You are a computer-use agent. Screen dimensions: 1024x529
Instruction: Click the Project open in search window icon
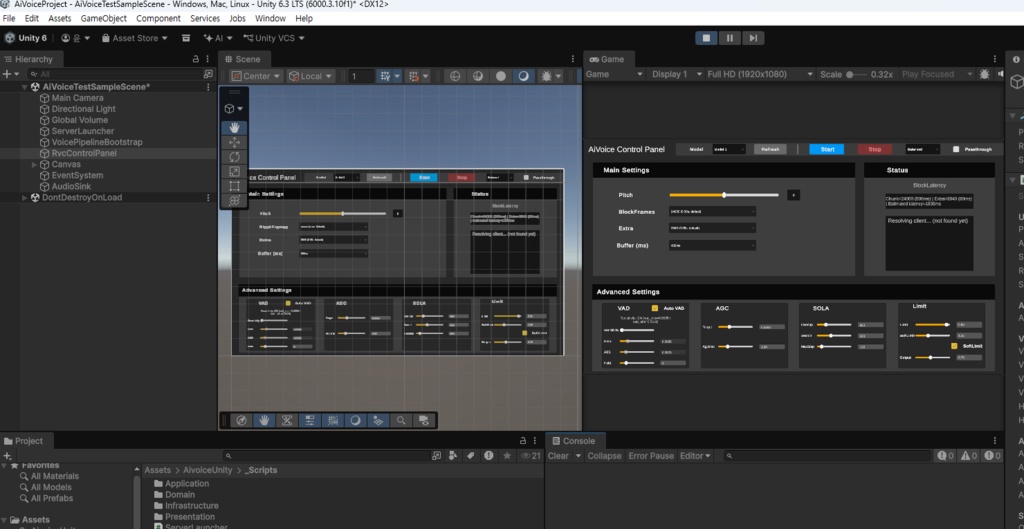pyautogui.click(x=436, y=456)
